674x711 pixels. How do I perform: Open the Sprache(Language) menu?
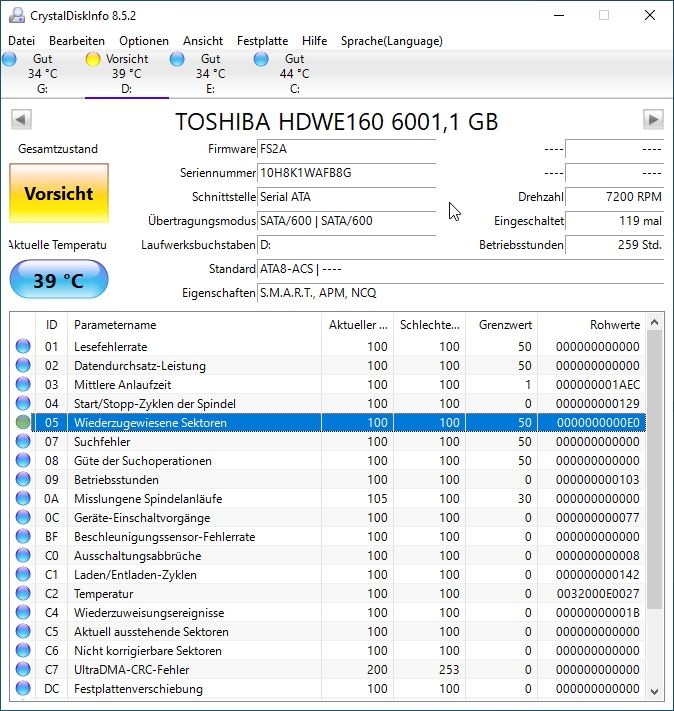(x=391, y=41)
